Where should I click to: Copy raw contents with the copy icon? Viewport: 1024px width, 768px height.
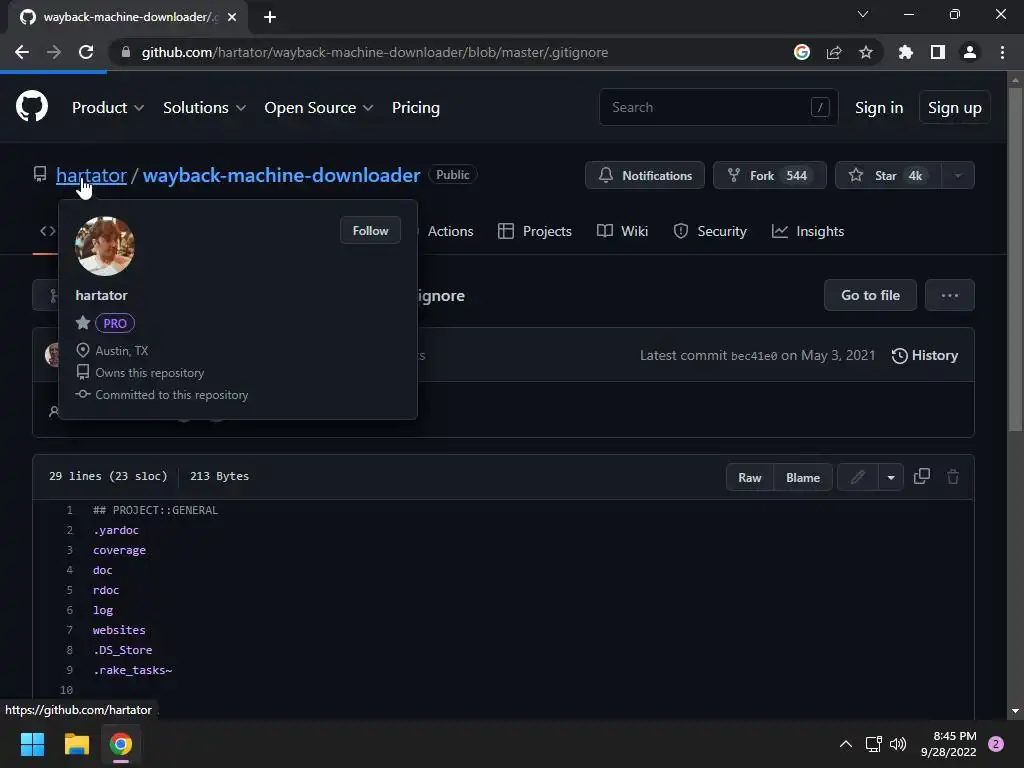[921, 476]
